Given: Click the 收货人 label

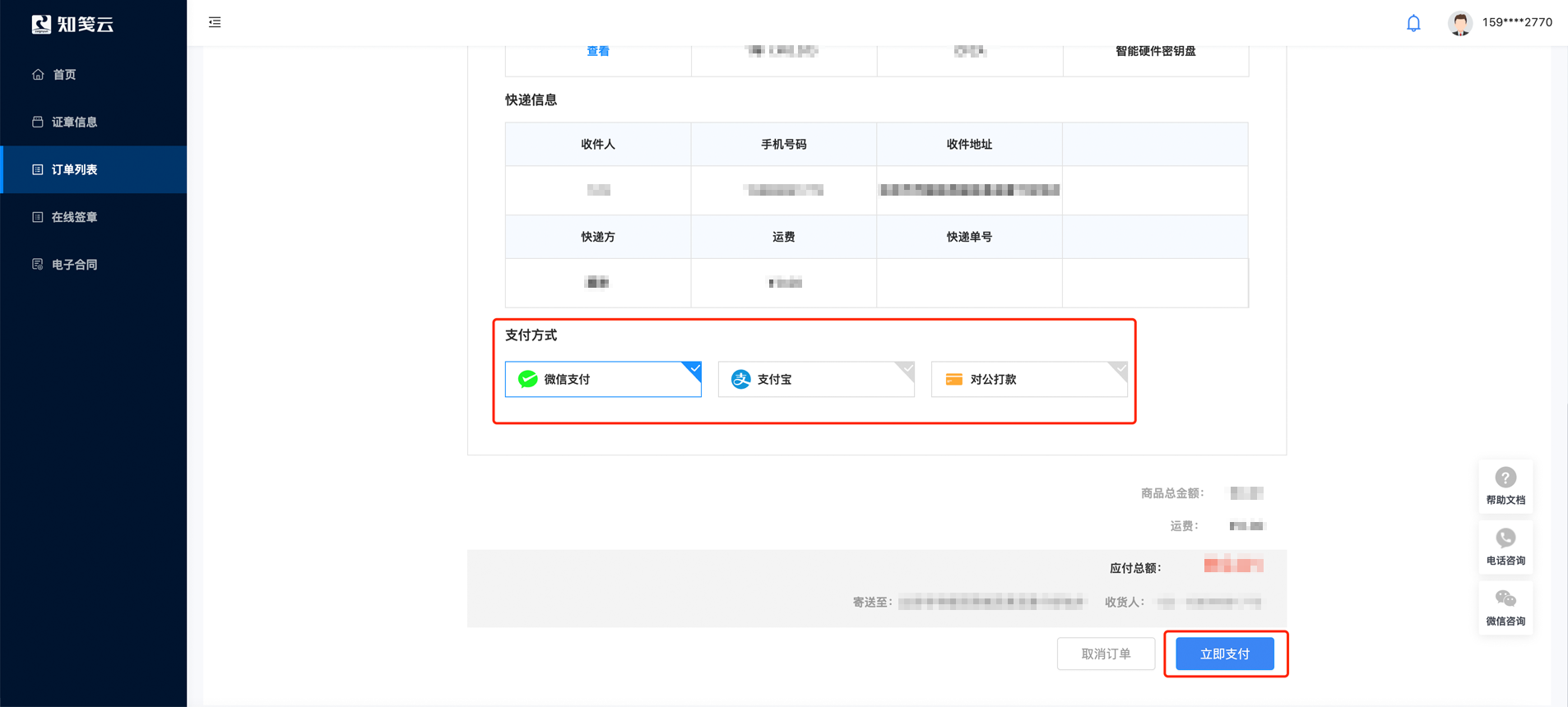Looking at the screenshot, I should pos(1125,603).
